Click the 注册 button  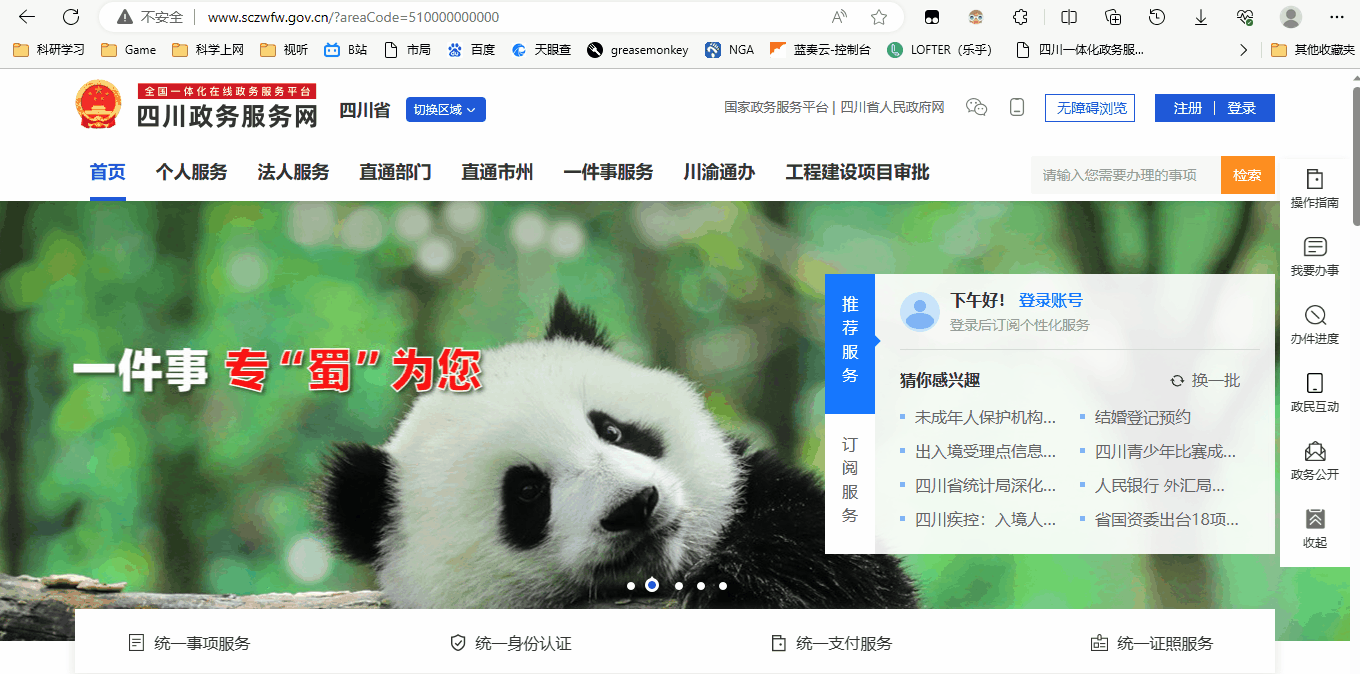tap(1188, 108)
